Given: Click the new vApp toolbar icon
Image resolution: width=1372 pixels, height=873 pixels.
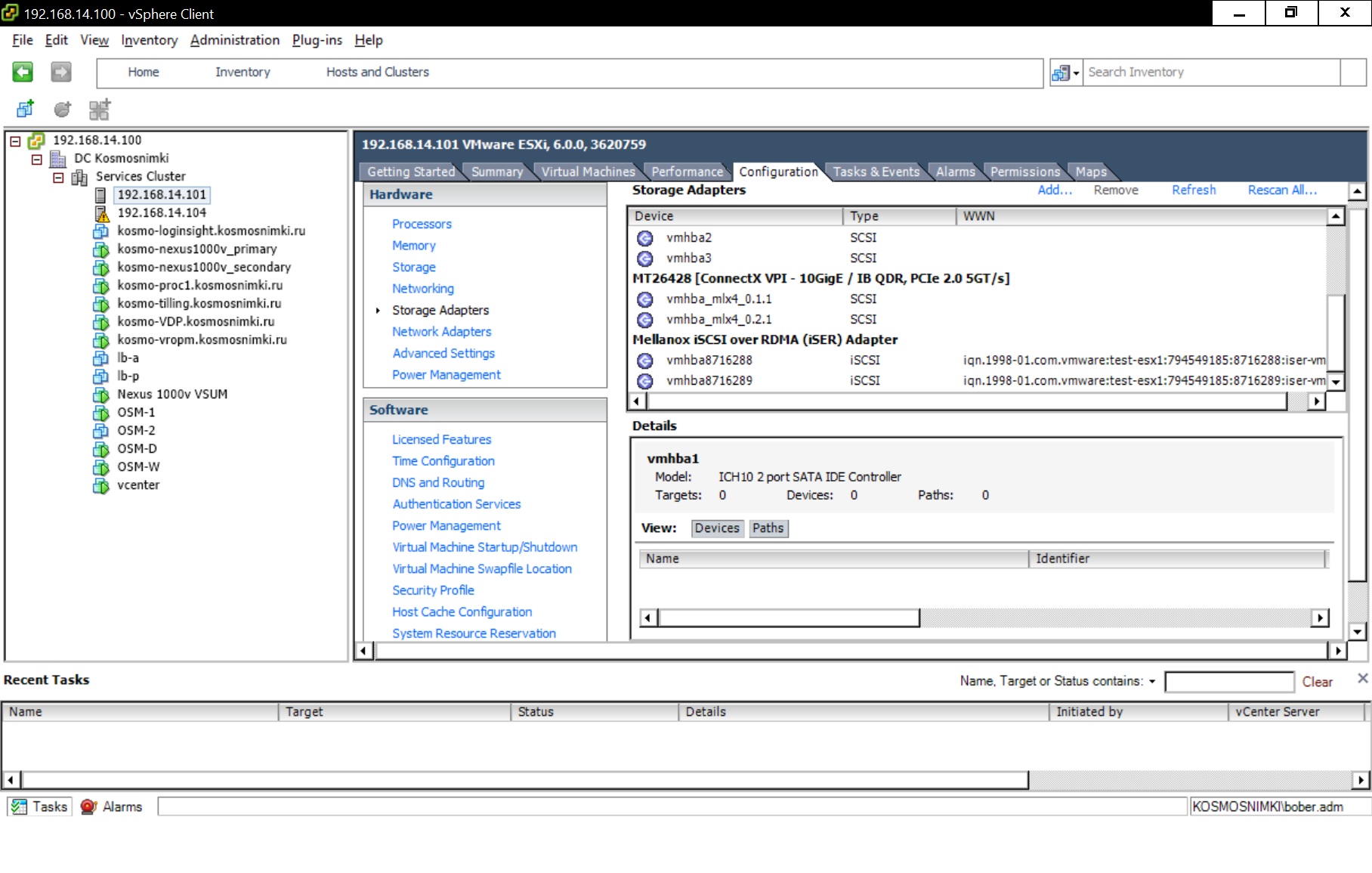Looking at the screenshot, I should tap(100, 110).
